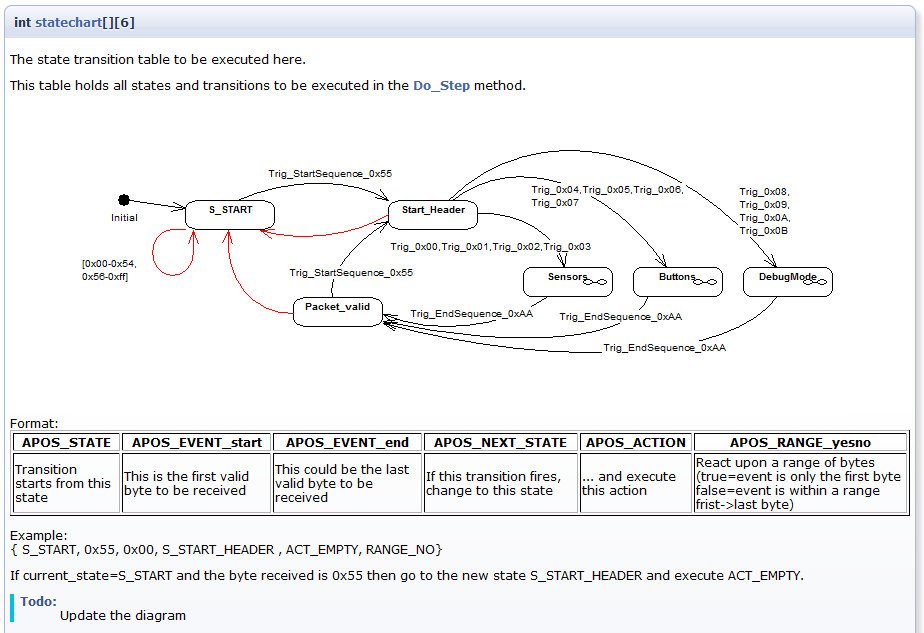Click the APOS_RANGE_yesno column header
Viewport: 924px width, 633px height.
(800, 442)
